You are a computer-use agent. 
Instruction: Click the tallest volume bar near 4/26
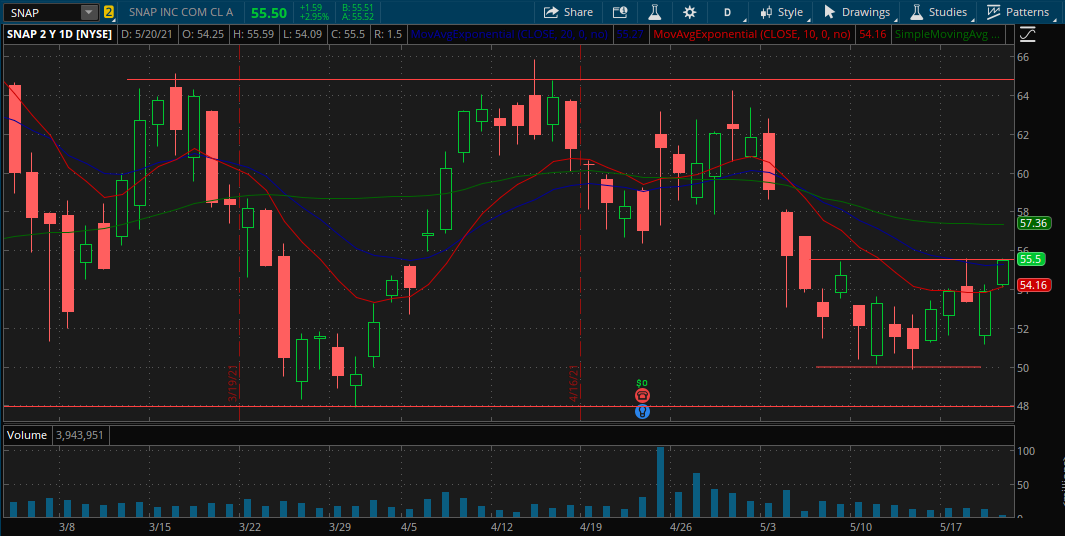pyautogui.click(x=660, y=482)
